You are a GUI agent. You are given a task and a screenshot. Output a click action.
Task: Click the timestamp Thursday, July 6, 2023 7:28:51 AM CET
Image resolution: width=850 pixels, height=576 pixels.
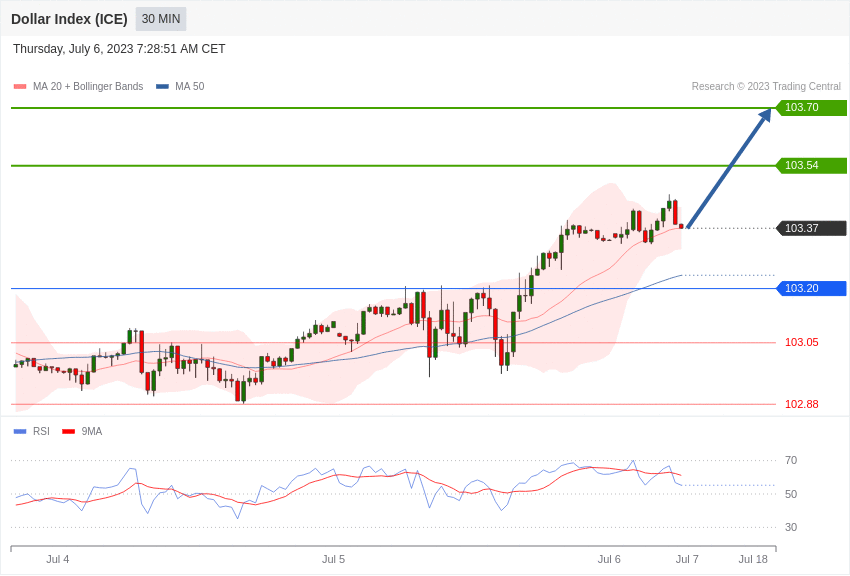[119, 49]
